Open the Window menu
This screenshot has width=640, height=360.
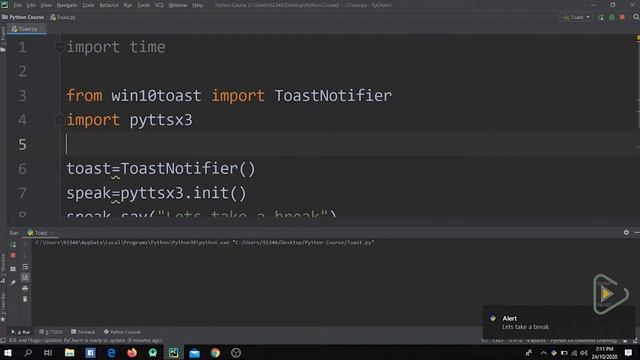(x=178, y=5)
